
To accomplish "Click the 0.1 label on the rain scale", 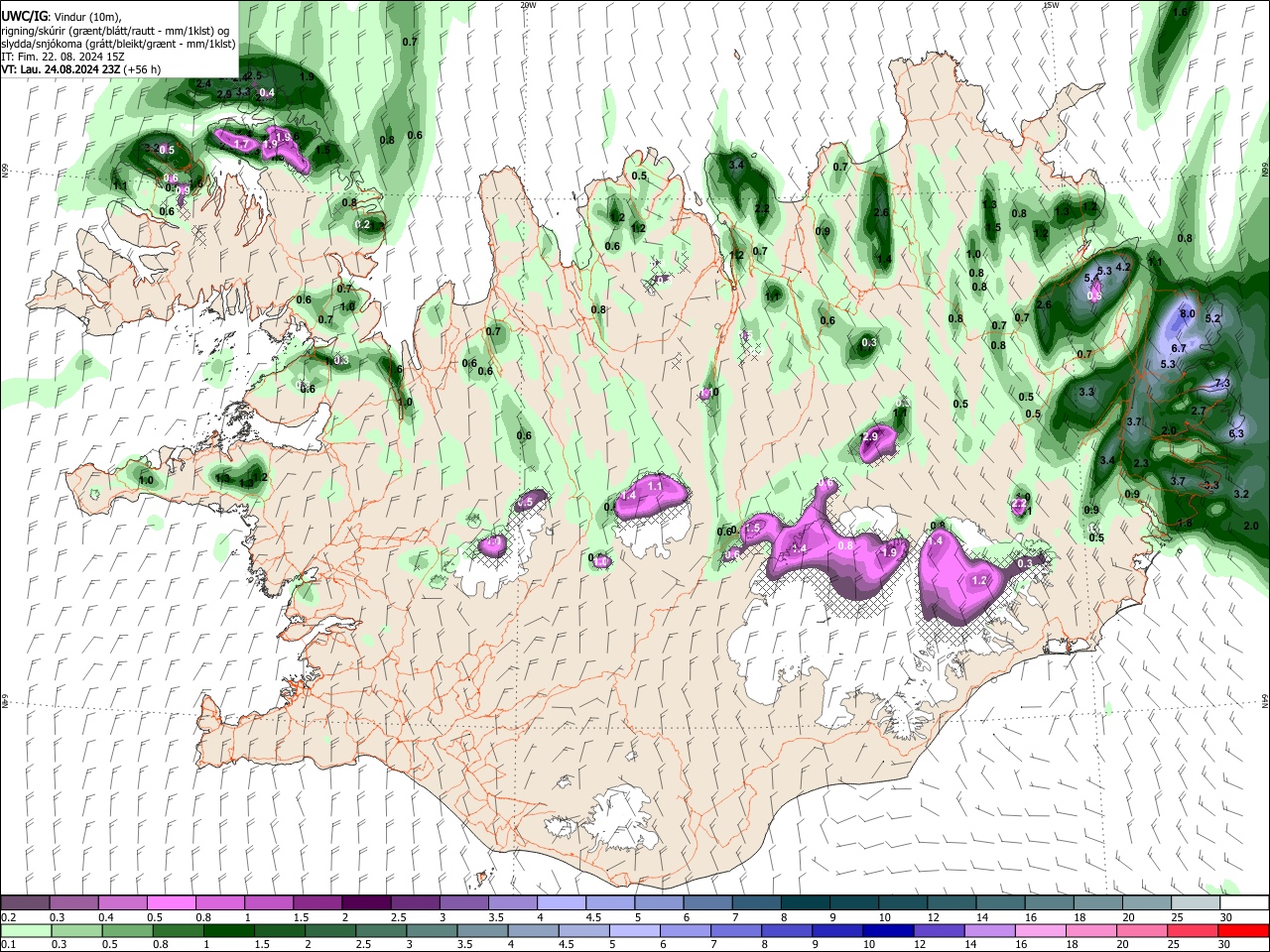I will tap(8, 944).
